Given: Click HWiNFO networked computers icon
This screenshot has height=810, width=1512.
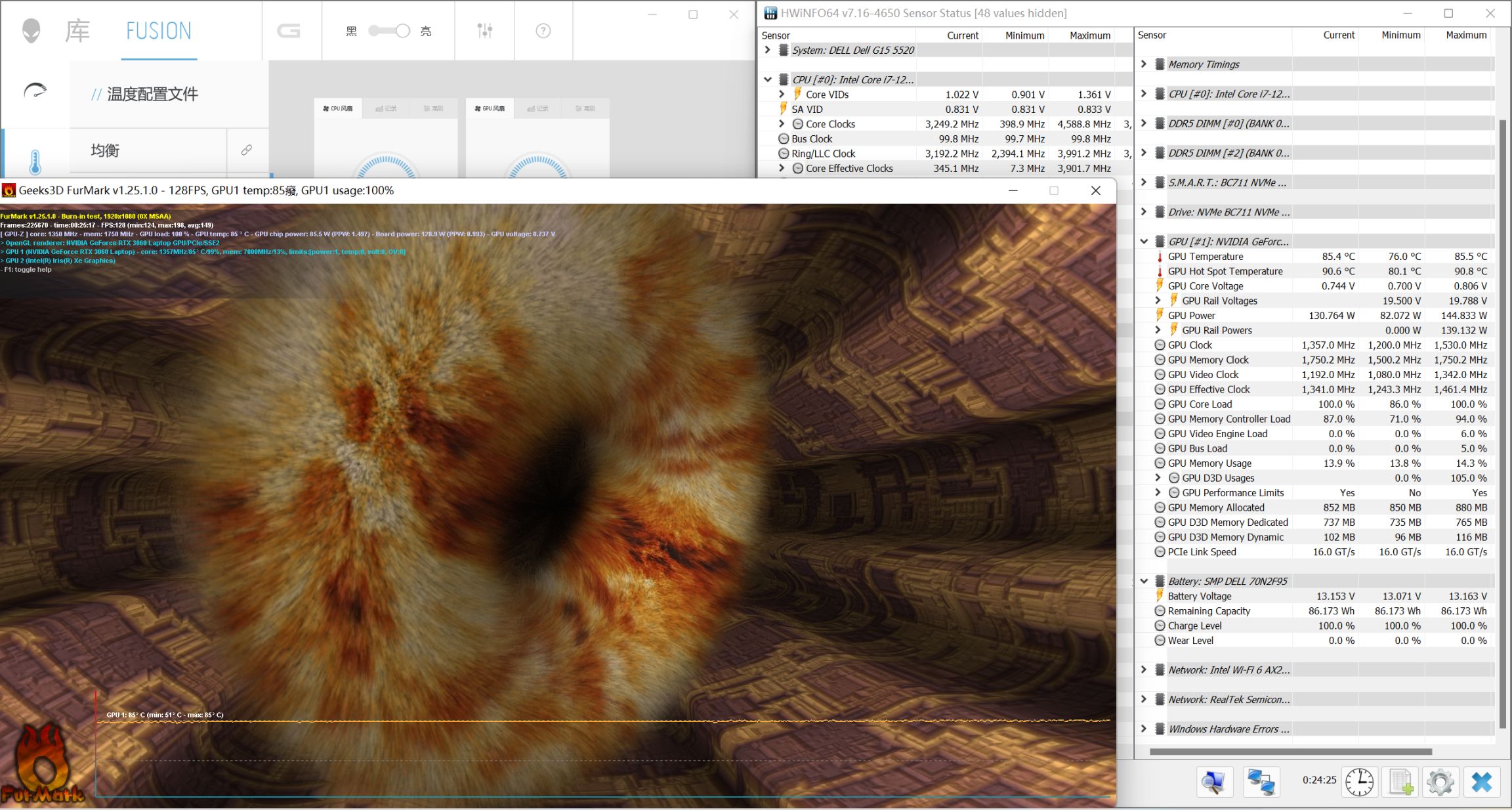Looking at the screenshot, I should coord(1261,781).
